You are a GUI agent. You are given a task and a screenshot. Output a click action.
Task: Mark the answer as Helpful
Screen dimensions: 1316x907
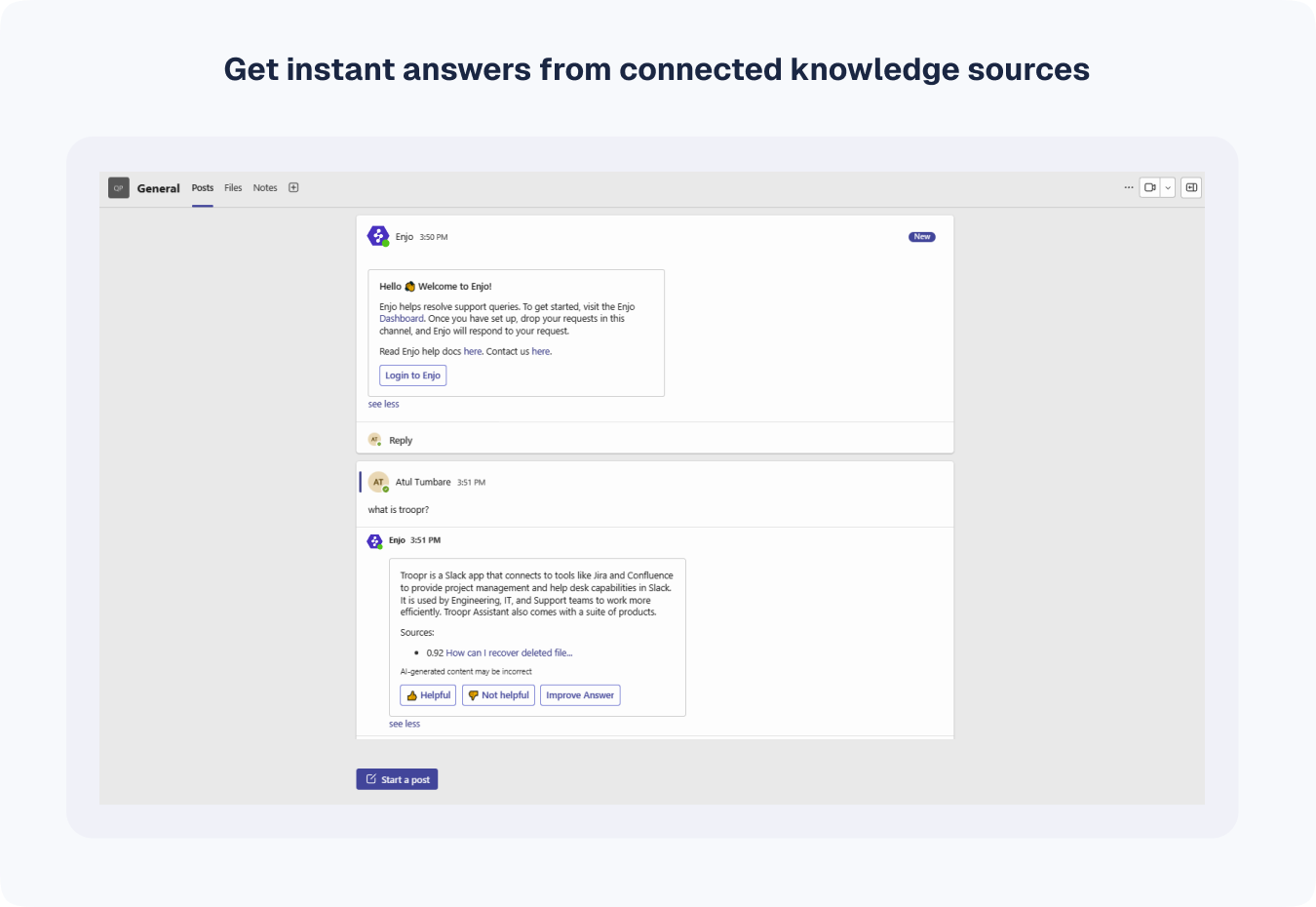[x=428, y=695]
